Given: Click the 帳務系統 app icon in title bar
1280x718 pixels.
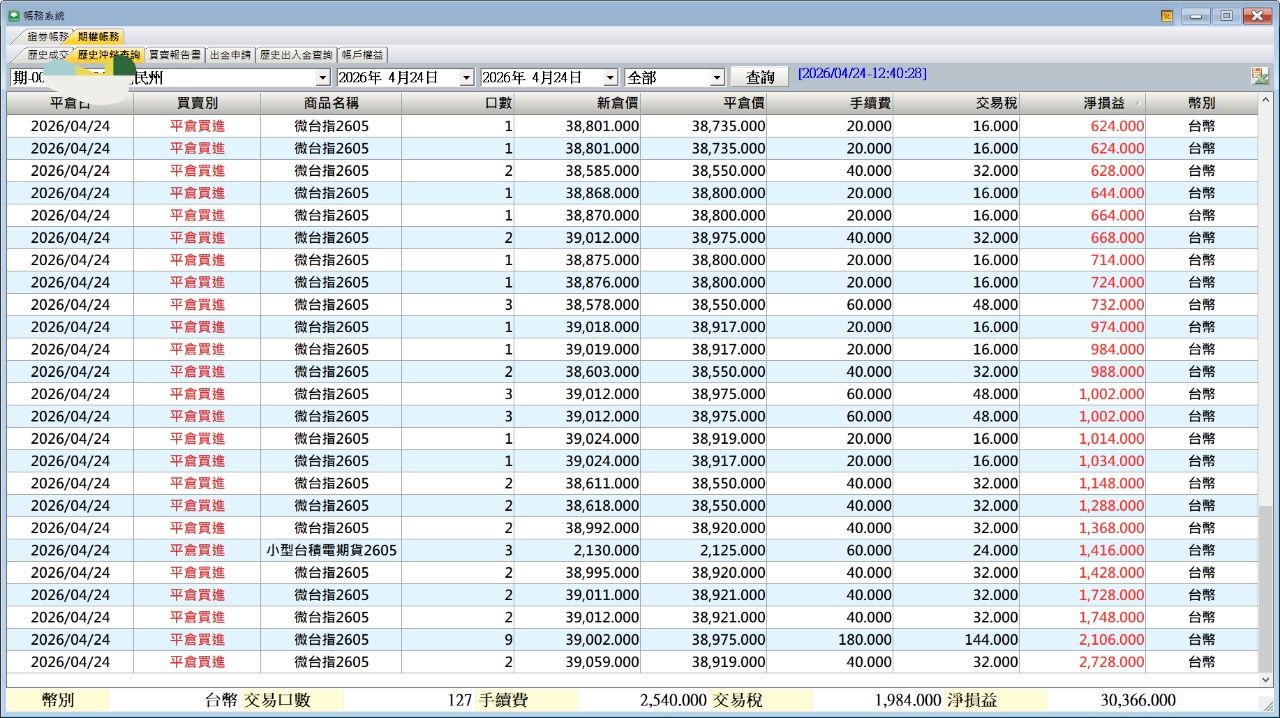Looking at the screenshot, I should pos(13,16).
